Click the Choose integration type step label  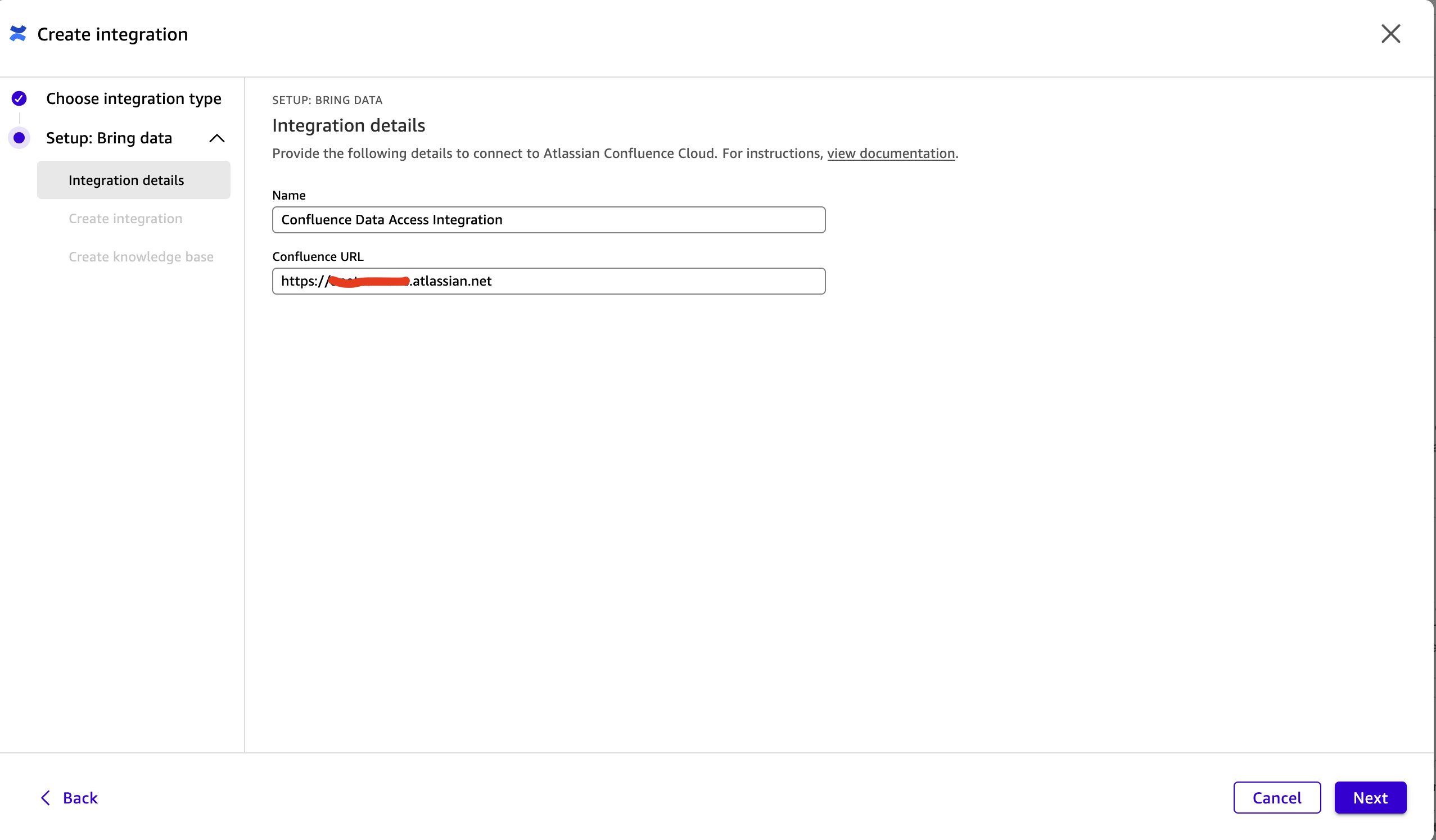pyautogui.click(x=133, y=98)
